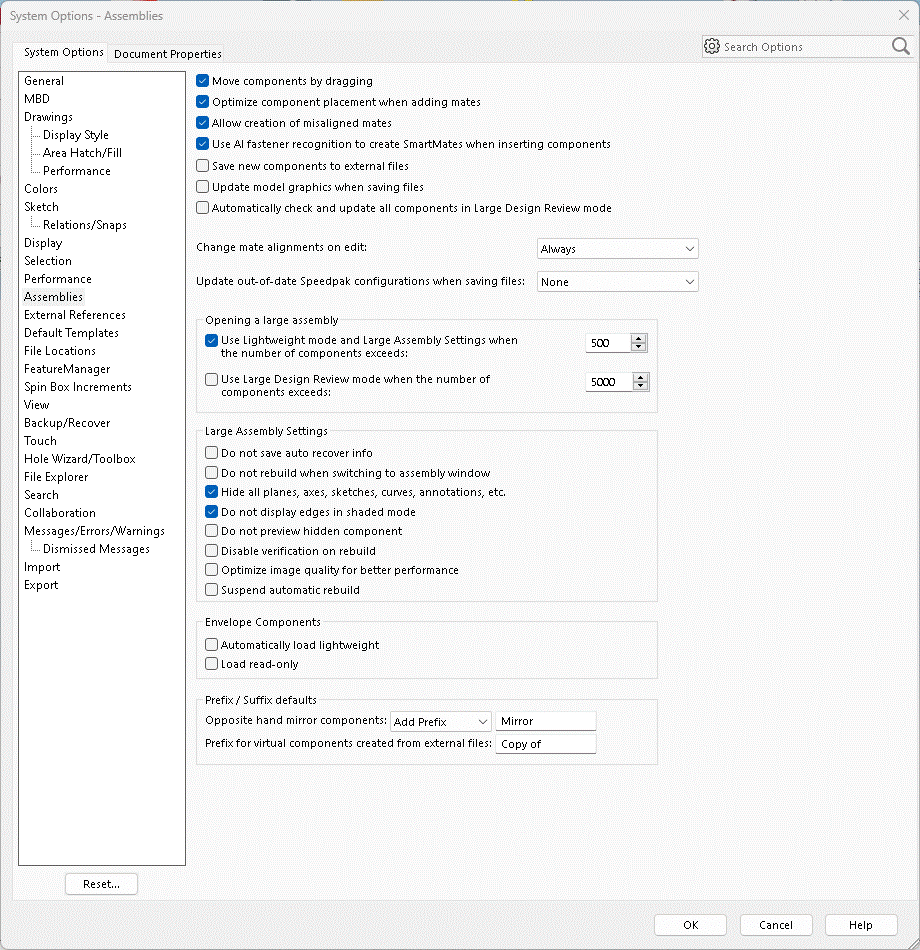Open the Add Prefix dropdown for mirror components

(x=441, y=722)
